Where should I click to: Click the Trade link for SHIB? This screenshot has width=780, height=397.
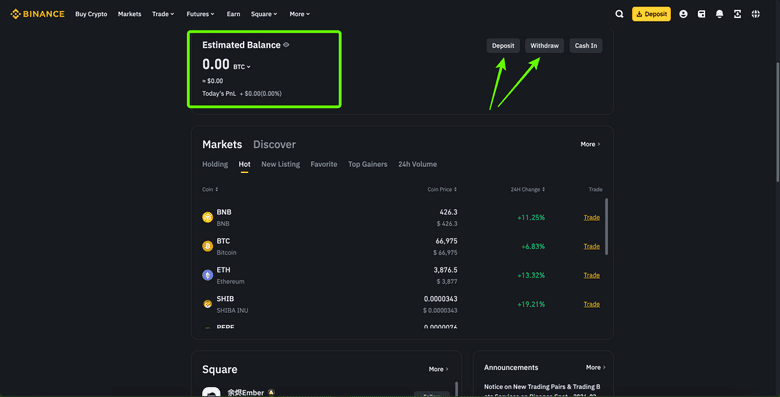[x=591, y=304]
